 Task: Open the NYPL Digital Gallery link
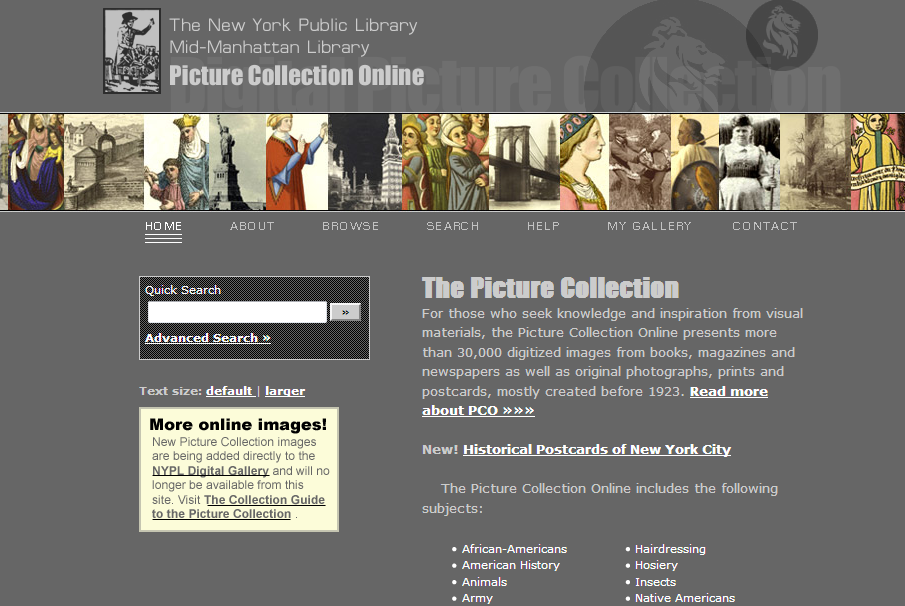click(x=210, y=471)
